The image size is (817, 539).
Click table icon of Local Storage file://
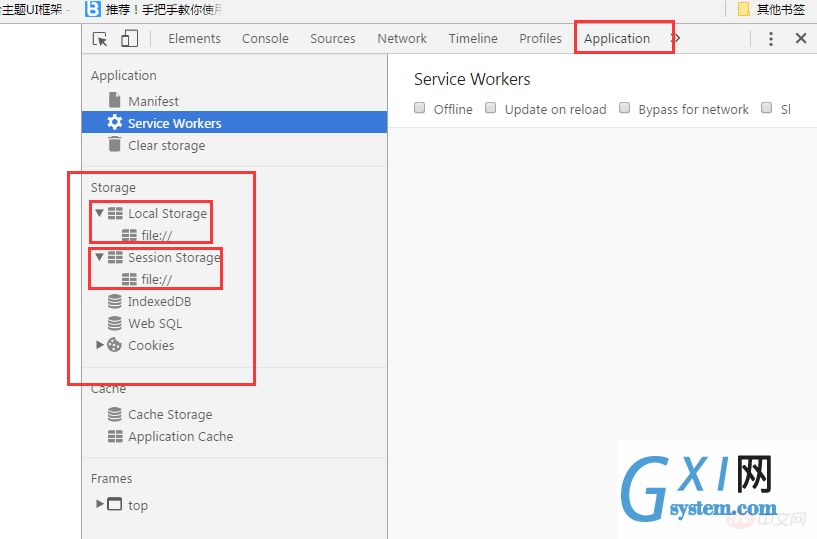pyautogui.click(x=129, y=235)
